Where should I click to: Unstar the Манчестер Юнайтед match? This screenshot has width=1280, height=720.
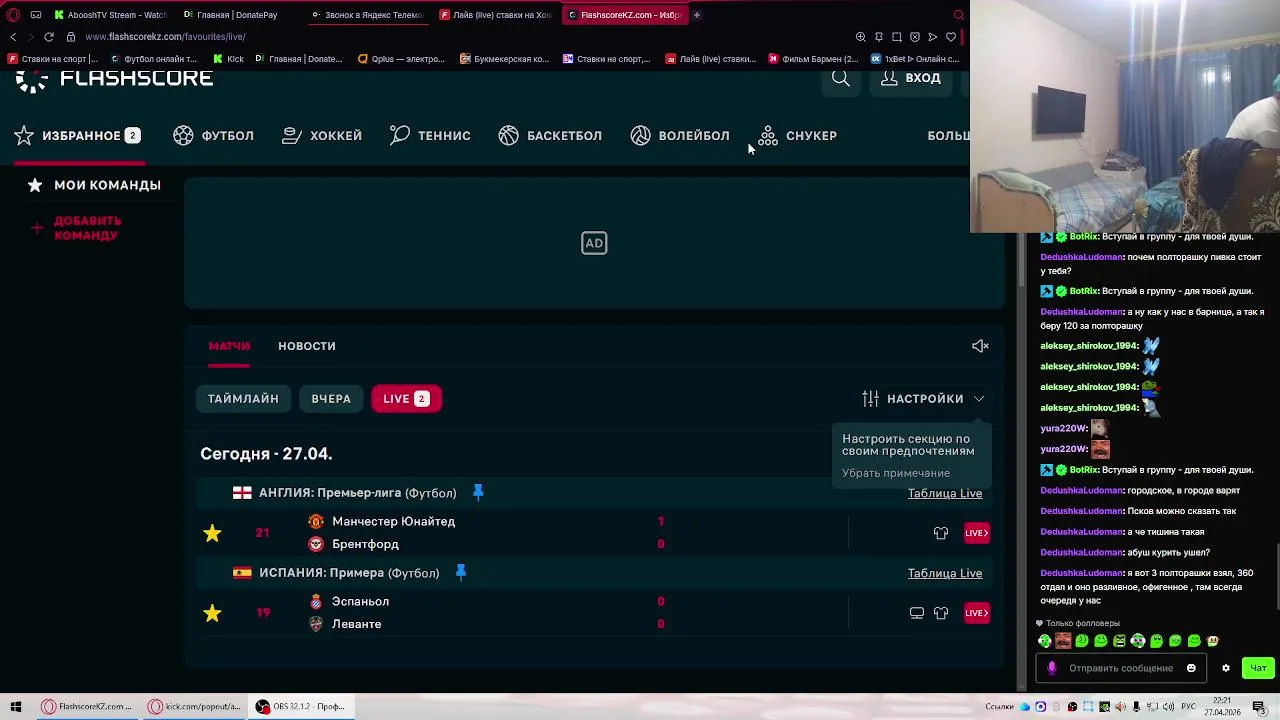(212, 533)
